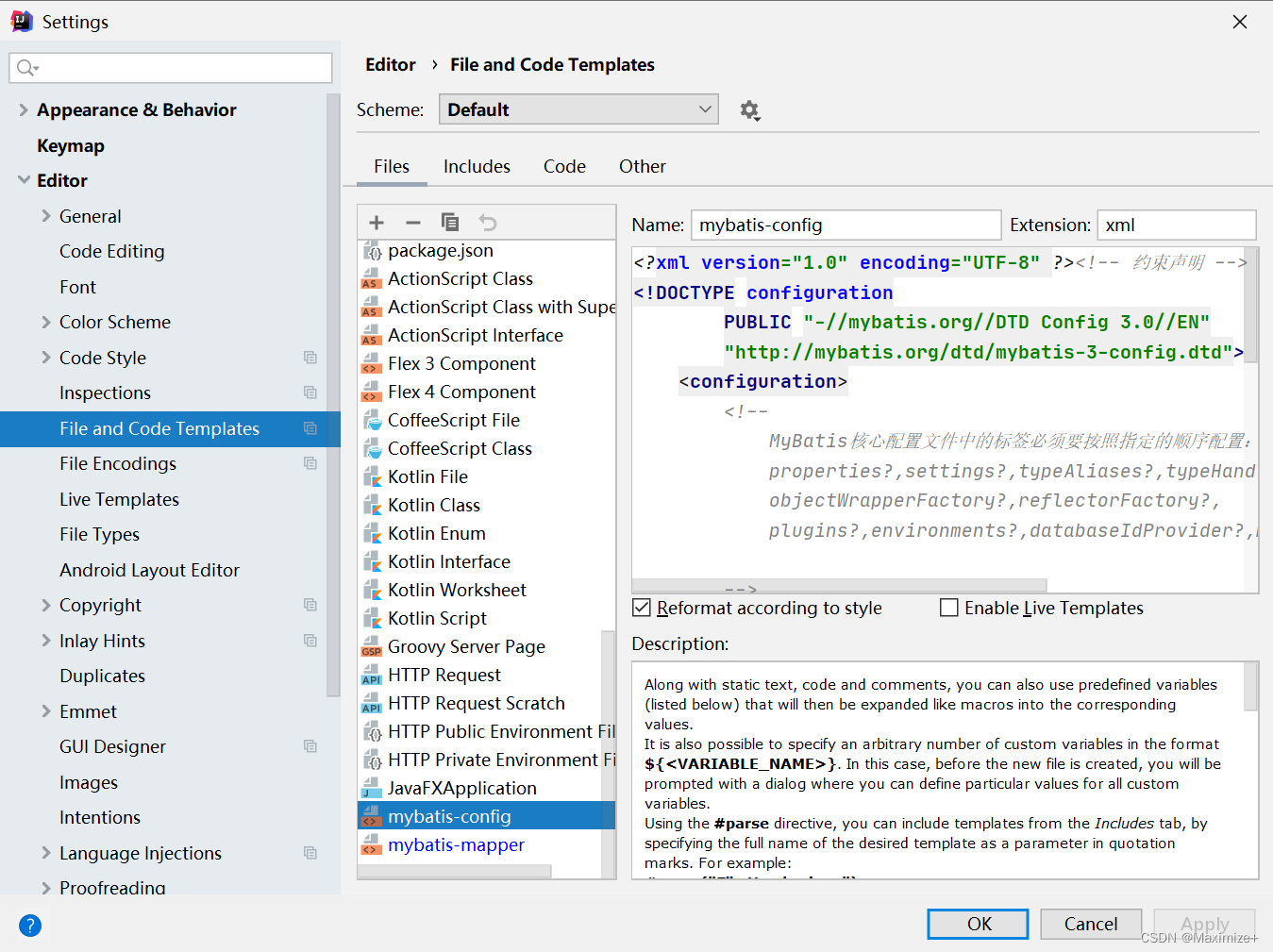The height and width of the screenshot is (952, 1273).
Task: Open File Types settings page
Action: click(x=99, y=534)
